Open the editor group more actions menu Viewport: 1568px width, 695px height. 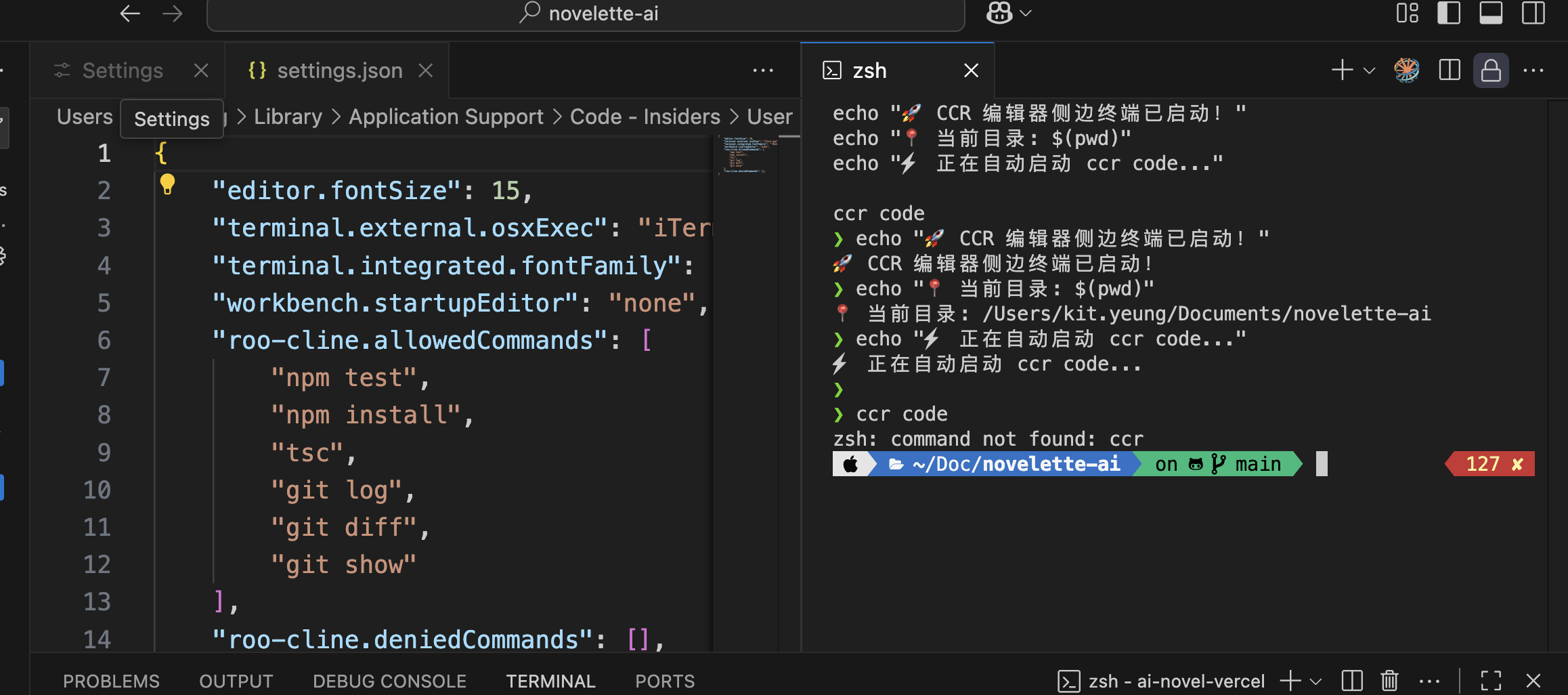(x=763, y=70)
